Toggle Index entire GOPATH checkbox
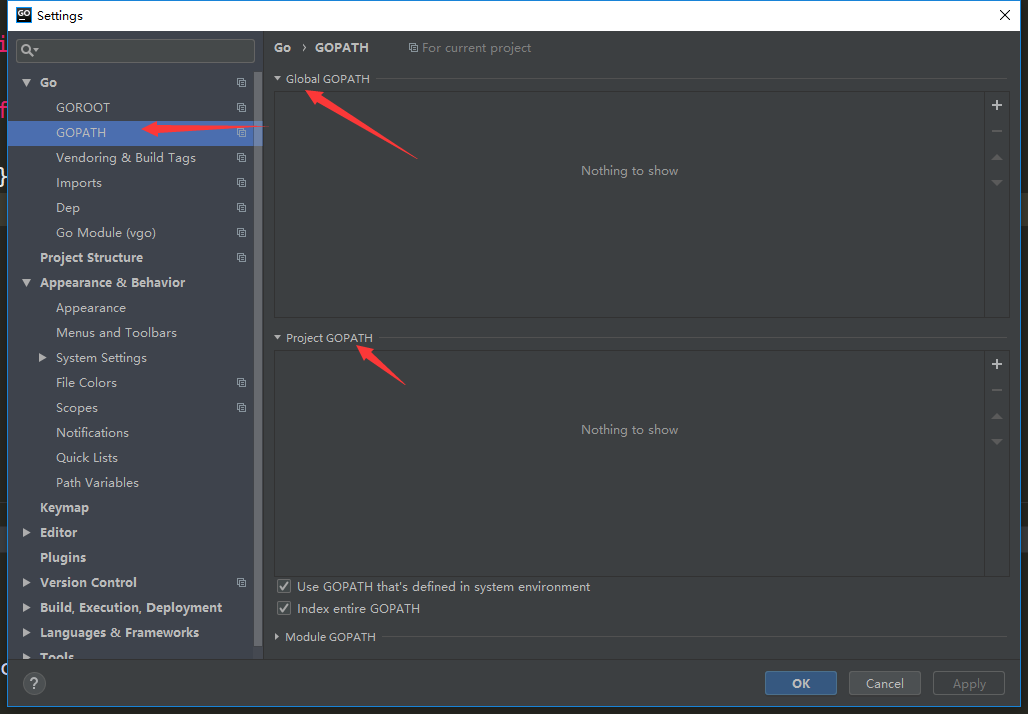This screenshot has height=714, width=1028. 284,608
